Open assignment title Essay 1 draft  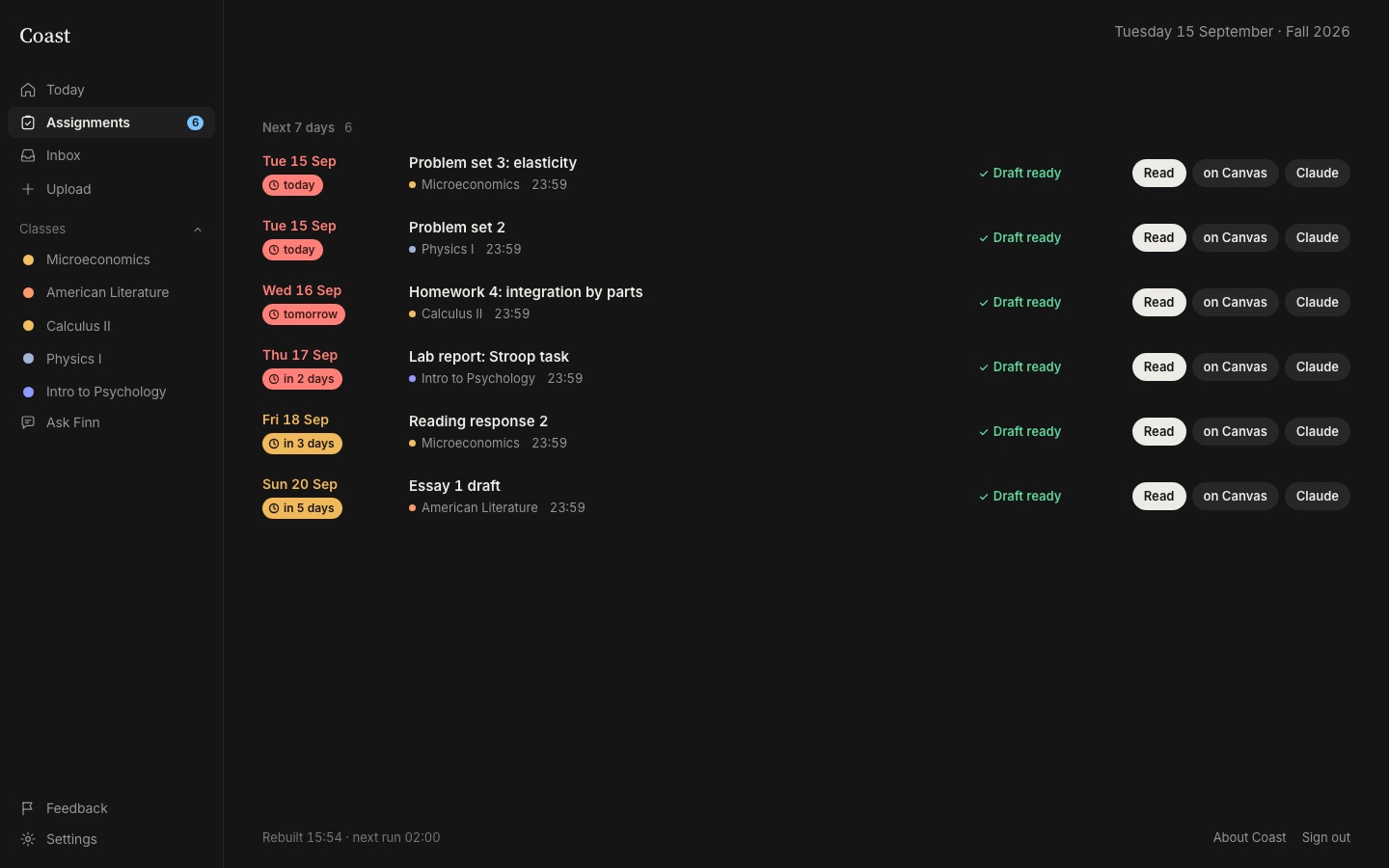[x=454, y=486]
